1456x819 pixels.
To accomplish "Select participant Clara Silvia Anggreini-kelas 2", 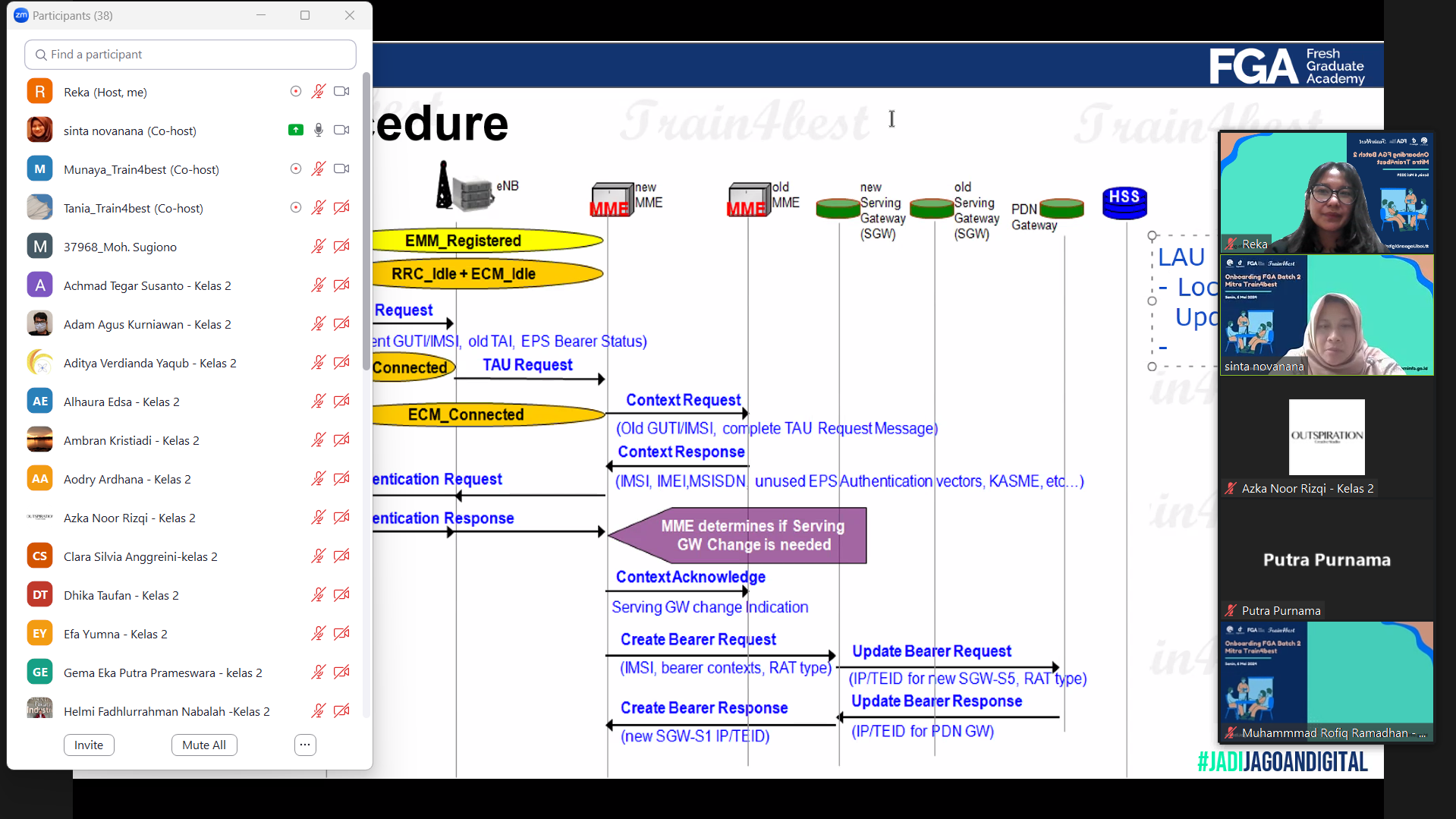I will pyautogui.click(x=140, y=556).
